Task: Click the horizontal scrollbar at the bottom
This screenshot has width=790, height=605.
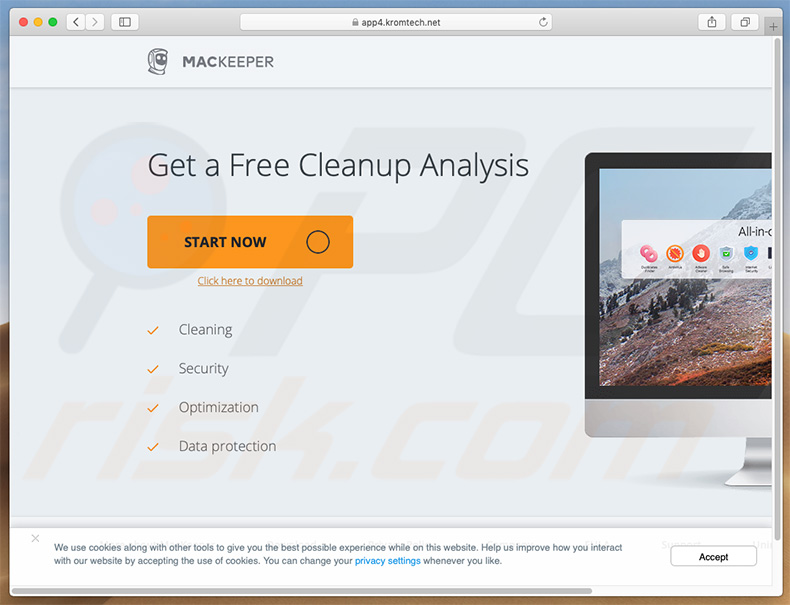Action: [301, 591]
